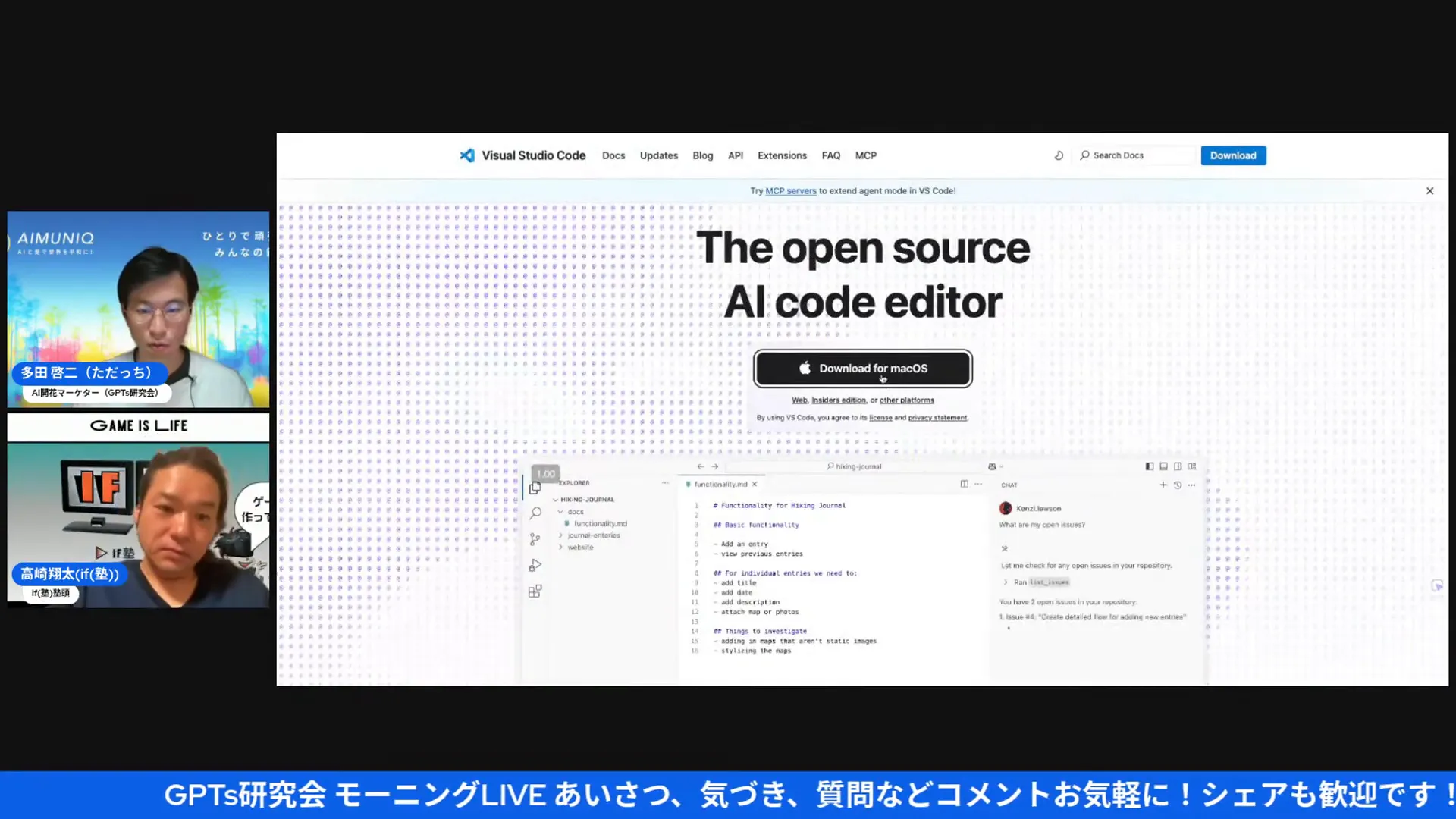Open the FAQ menu item

[831, 155]
